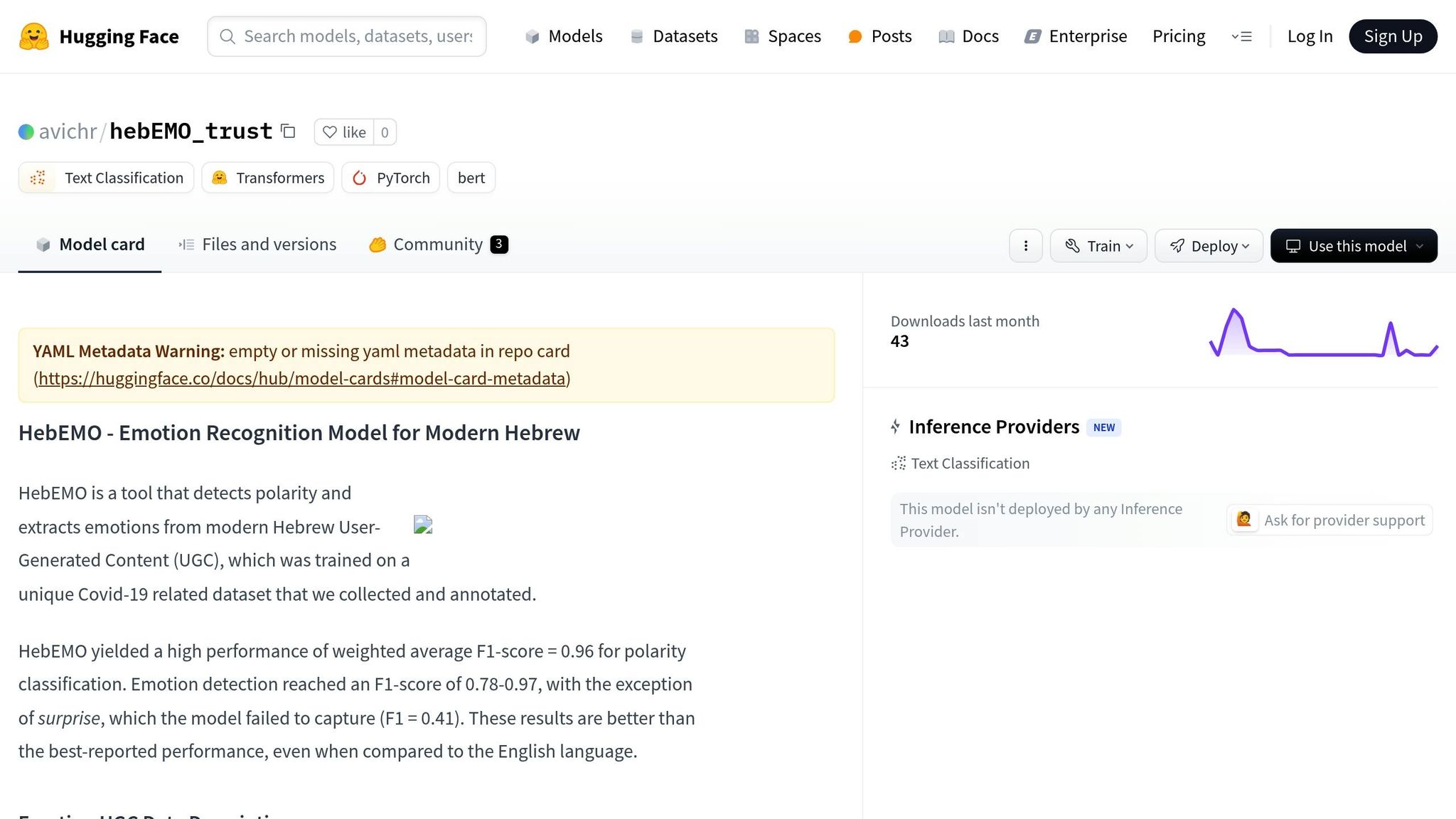The image size is (1456, 819).
Task: Filter by PyTorch tag
Action: pyautogui.click(x=391, y=178)
